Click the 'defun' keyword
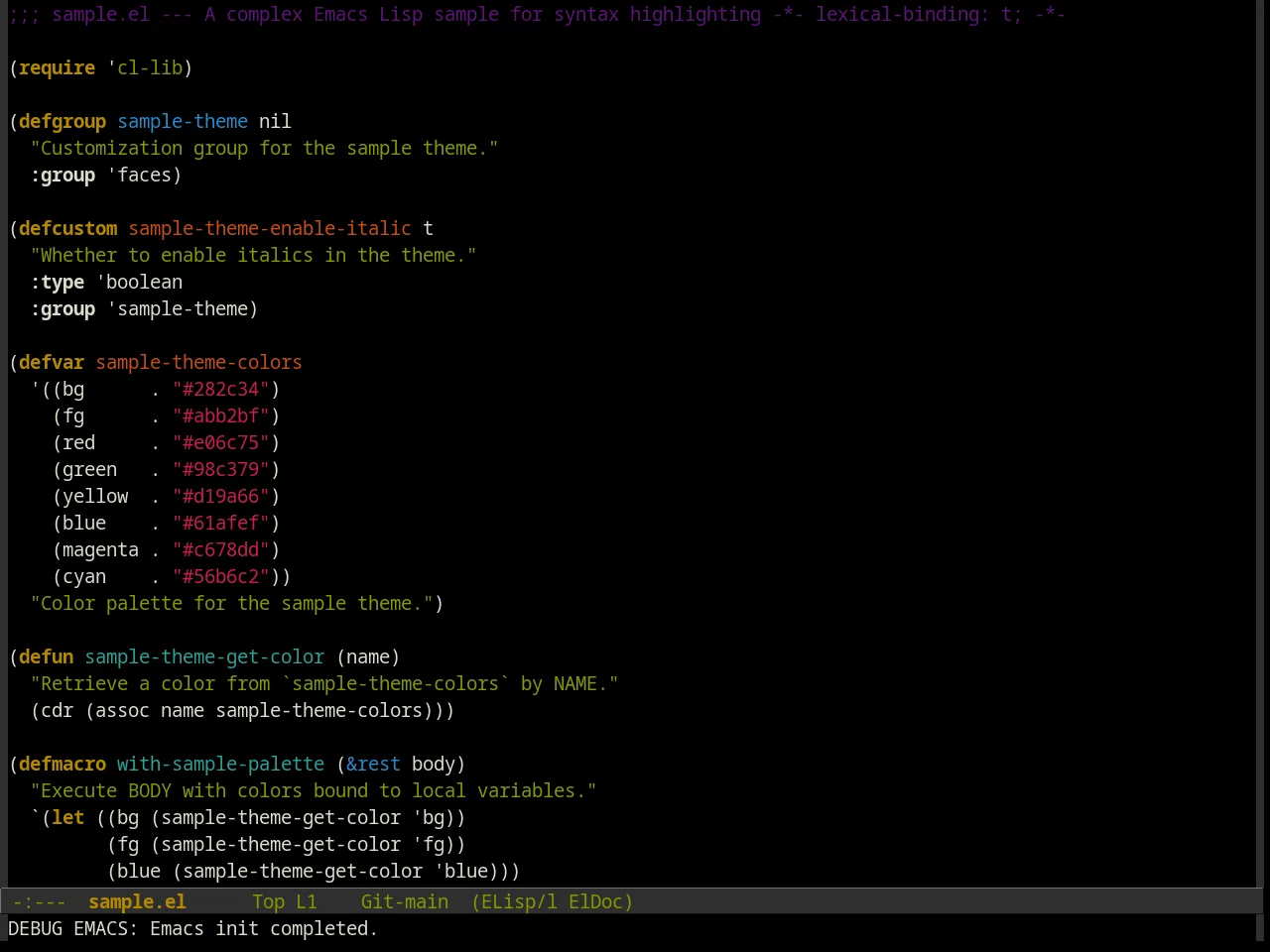Screen dimensions: 1270x952 click(46, 656)
